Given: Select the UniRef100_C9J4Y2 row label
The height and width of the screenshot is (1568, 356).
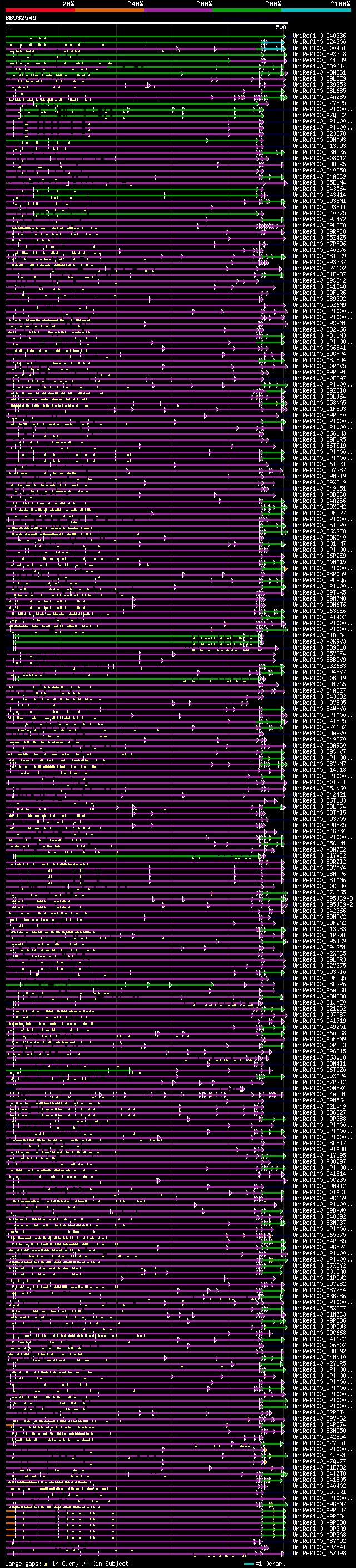Looking at the screenshot, I should [319, 219].
